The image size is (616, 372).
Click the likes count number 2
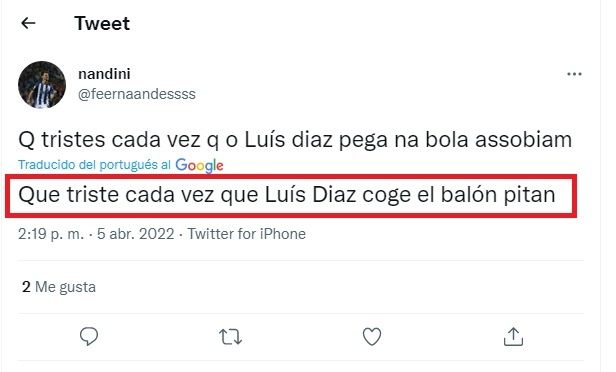(x=26, y=287)
